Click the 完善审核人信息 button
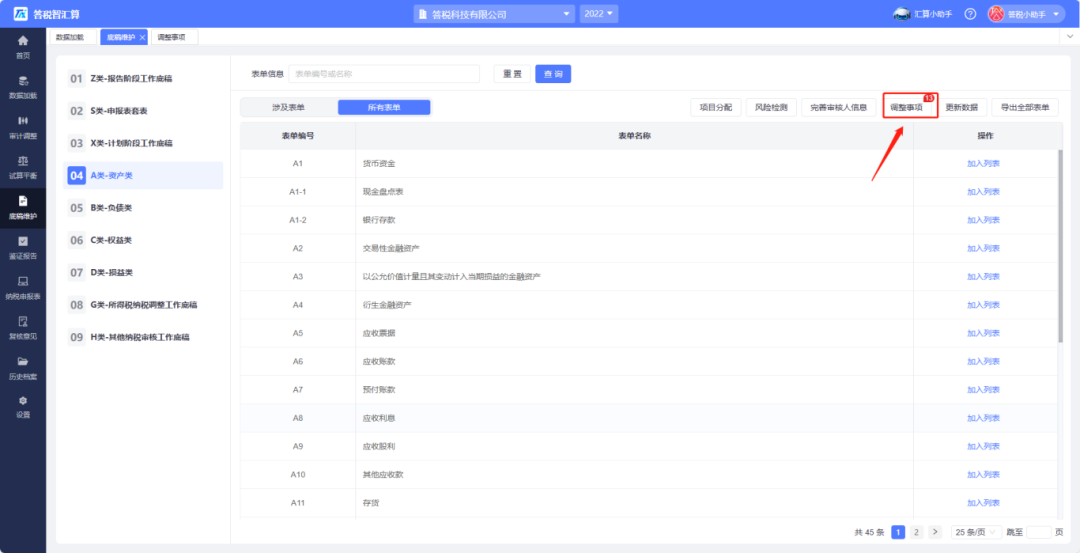Screen dimensions: 1080x553 pos(839,107)
